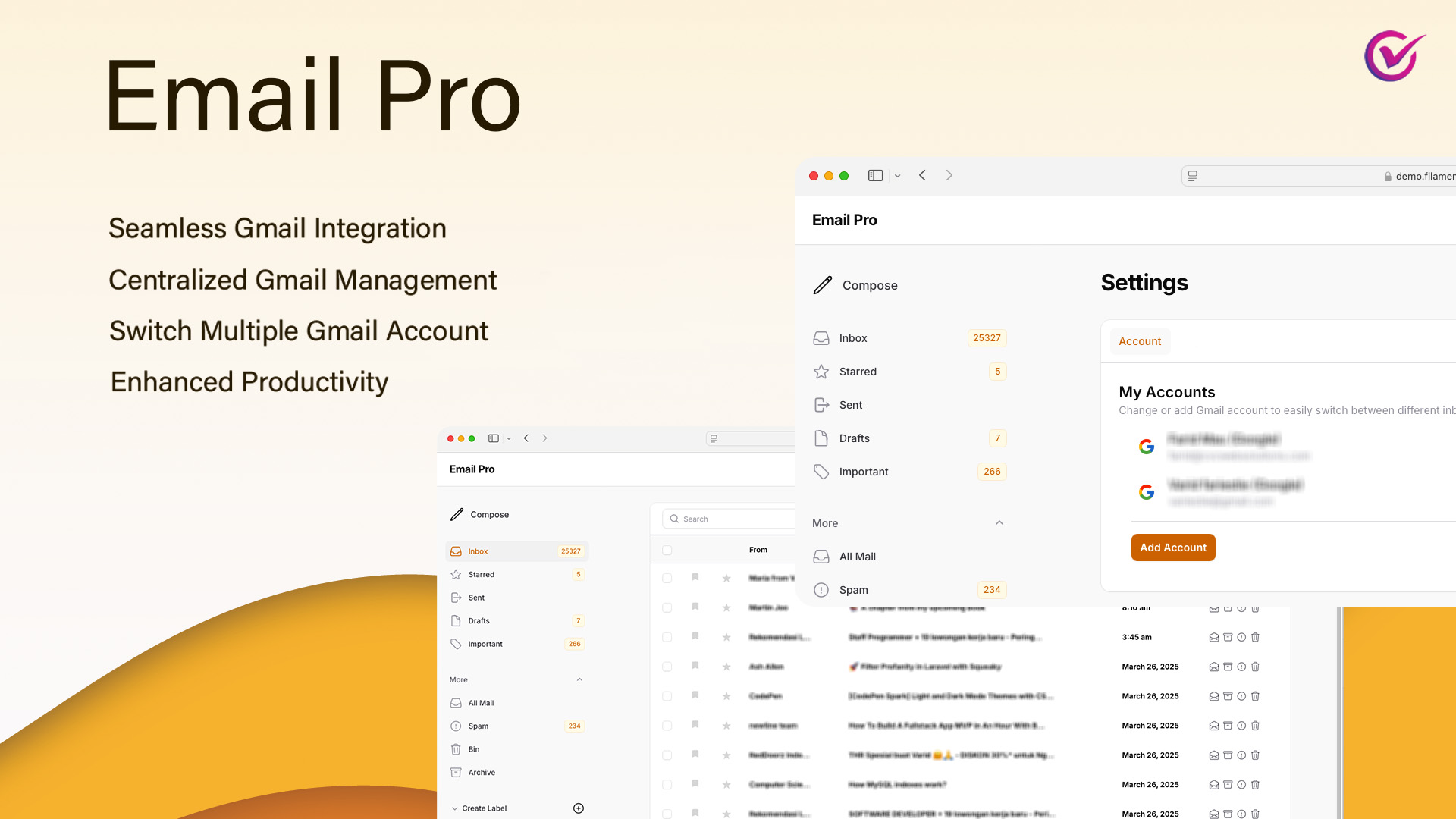Open the Bin folder in small sidebar
Screen dimensions: 1456x819
pyautogui.click(x=473, y=749)
